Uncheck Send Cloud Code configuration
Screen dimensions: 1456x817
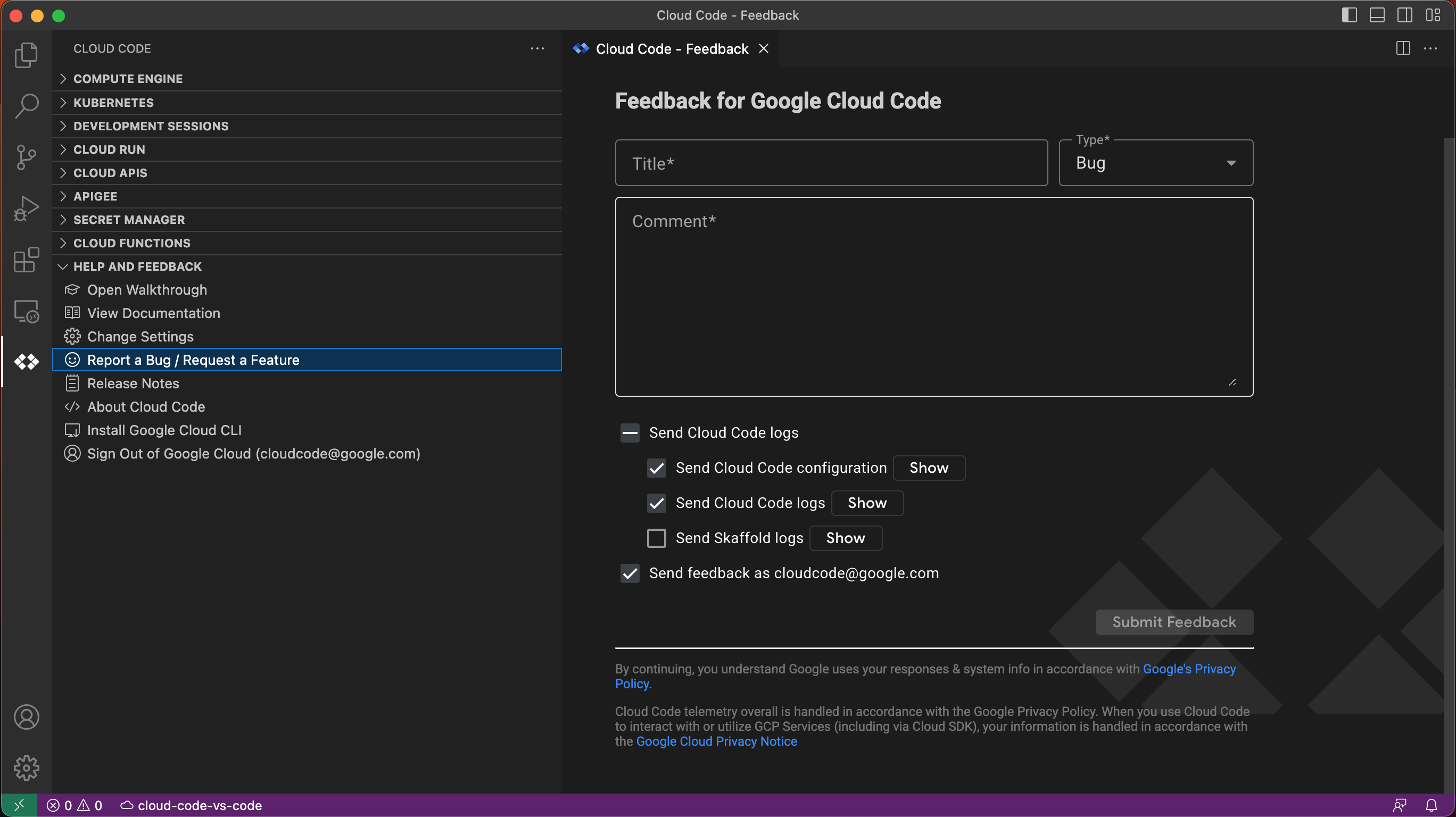click(657, 468)
